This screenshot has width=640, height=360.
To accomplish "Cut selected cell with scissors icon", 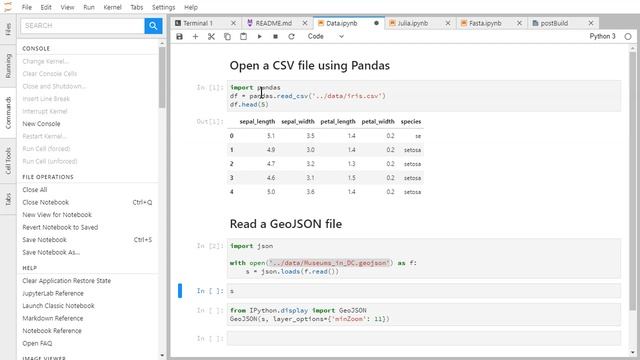I will click(x=211, y=37).
